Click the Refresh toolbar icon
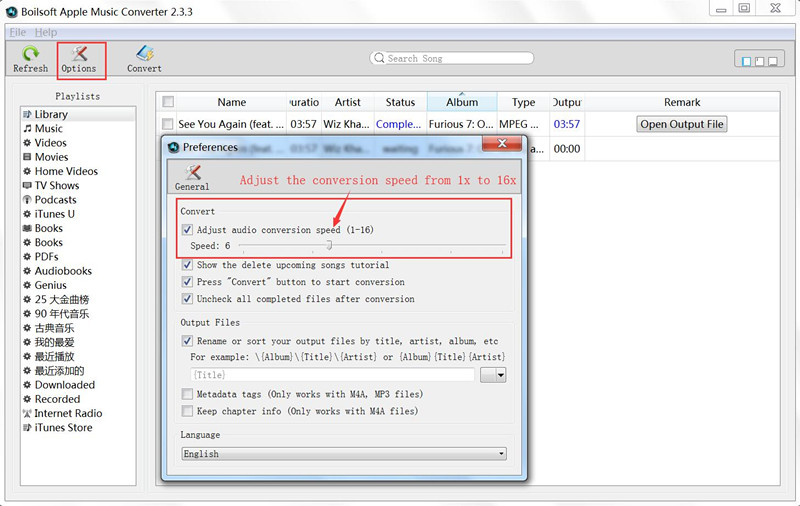The height and width of the screenshot is (506, 800). (x=31, y=54)
